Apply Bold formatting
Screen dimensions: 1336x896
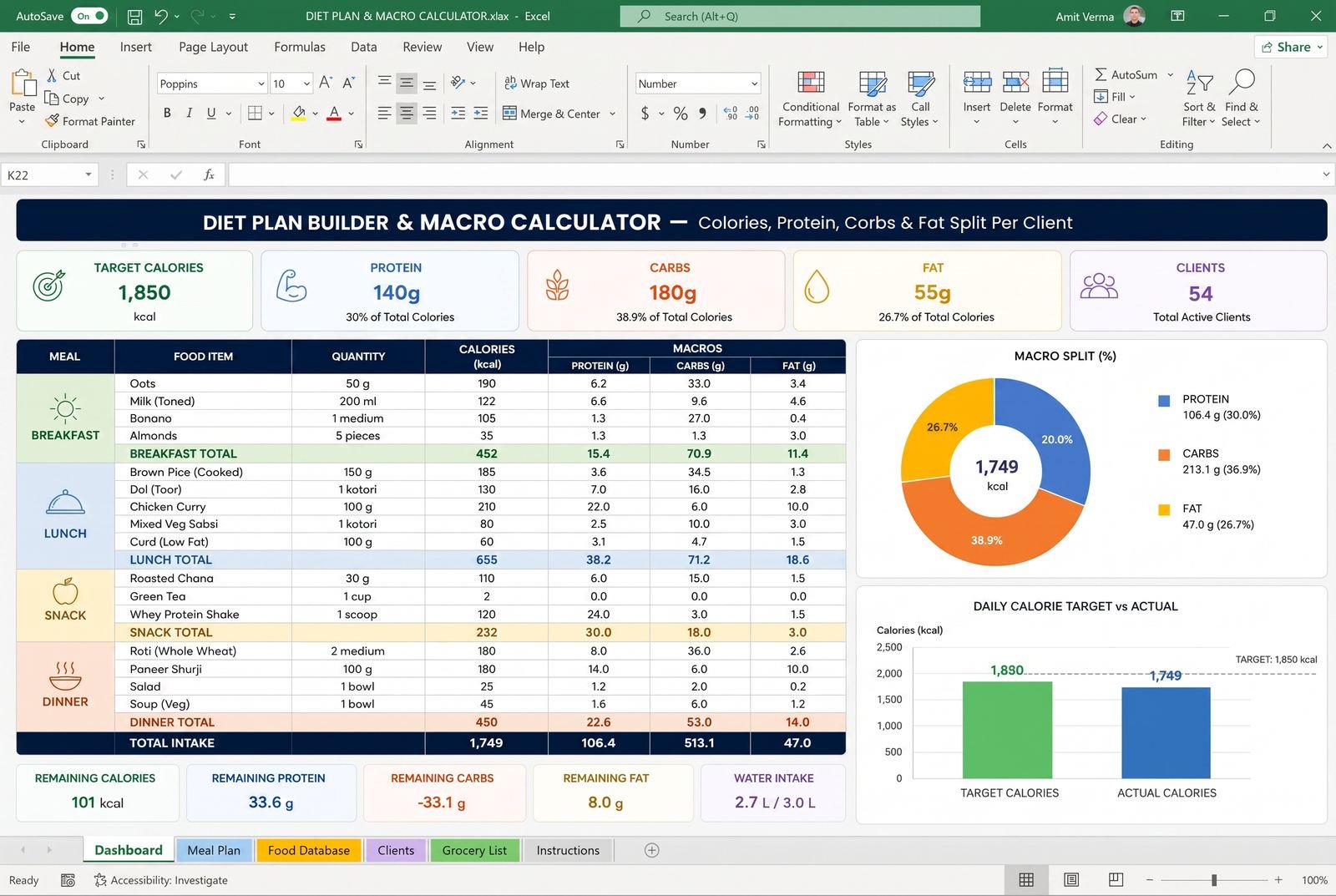coord(167,113)
